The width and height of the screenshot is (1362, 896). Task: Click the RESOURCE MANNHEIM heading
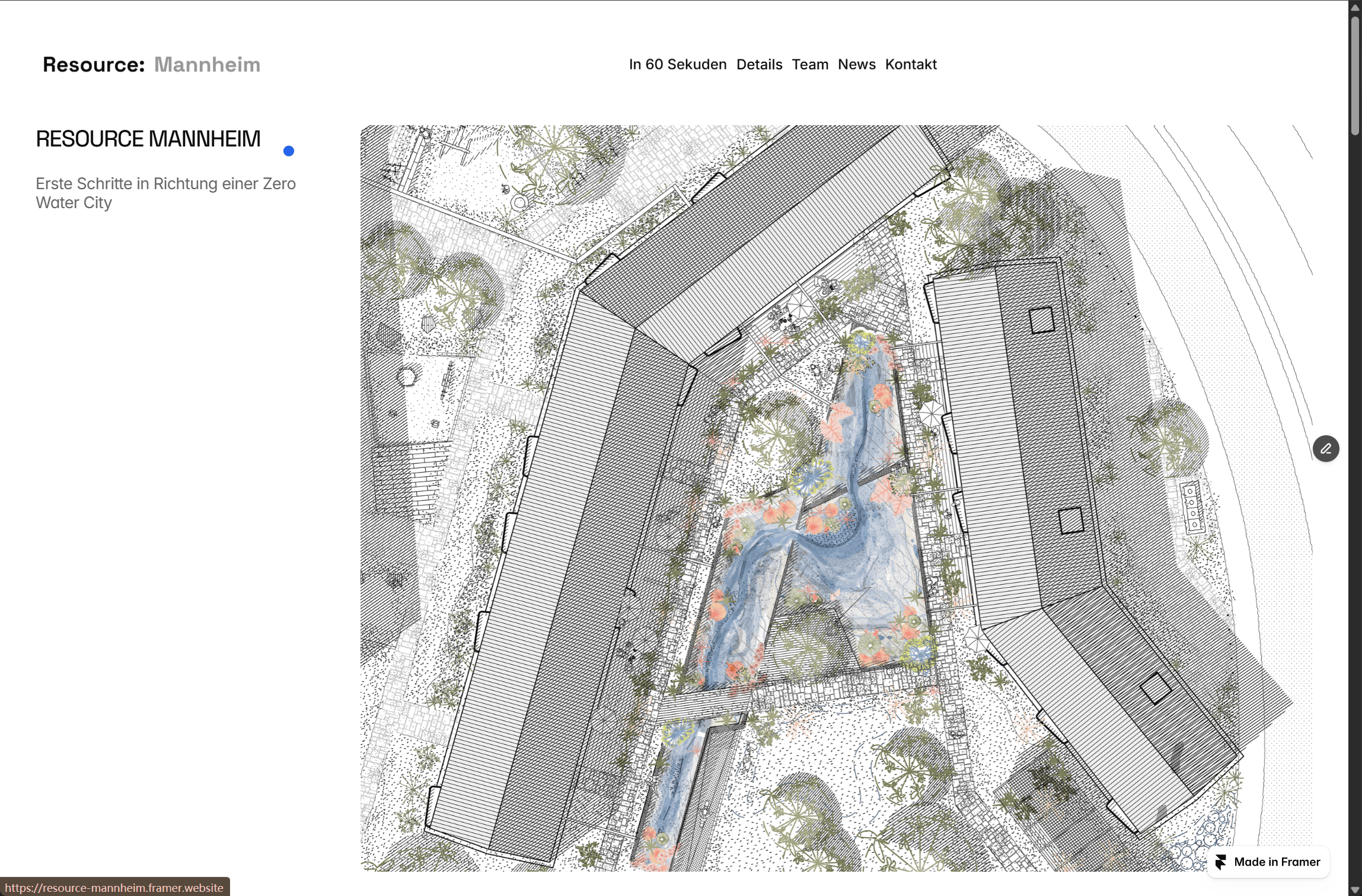click(x=148, y=139)
